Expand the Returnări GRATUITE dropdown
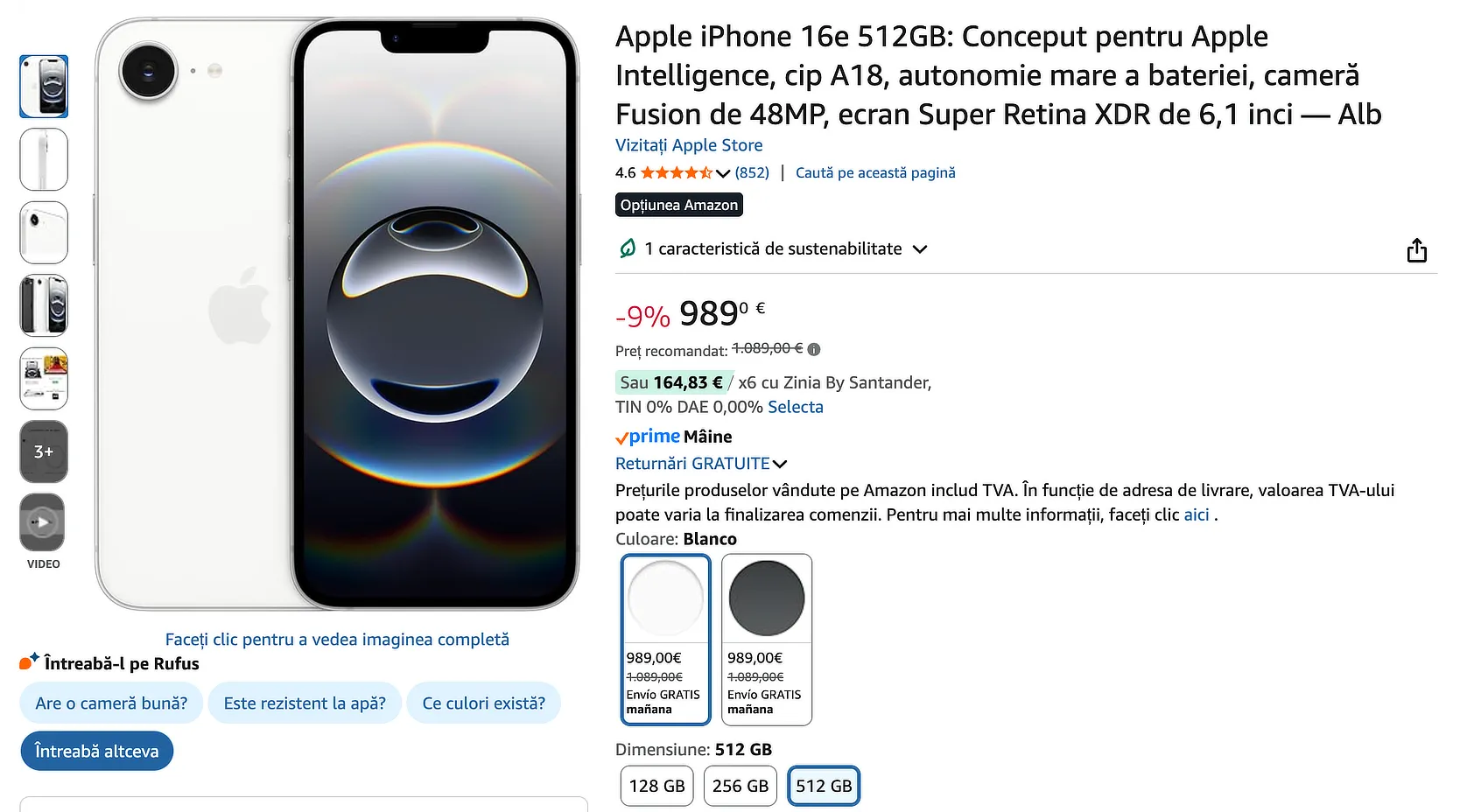Viewport: 1467px width, 812px height. (x=780, y=464)
